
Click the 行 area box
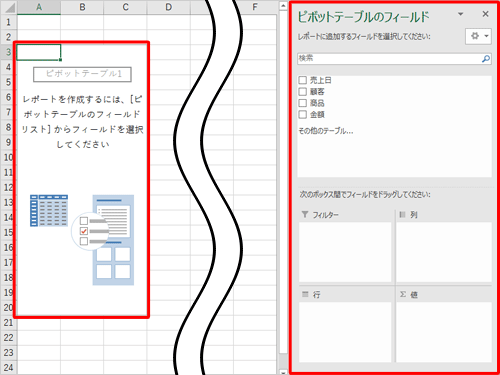345,332
